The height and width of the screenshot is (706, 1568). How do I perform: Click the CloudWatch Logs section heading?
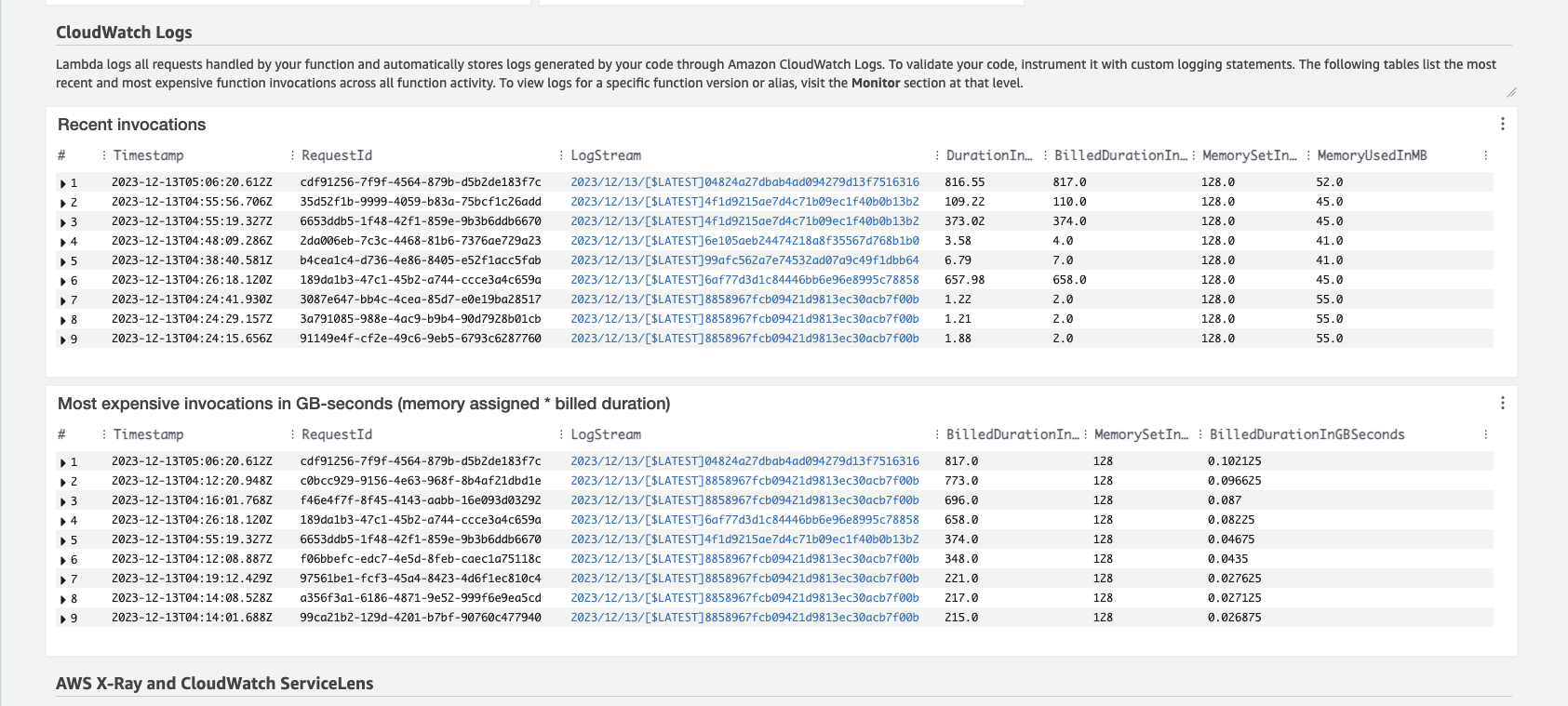click(x=124, y=33)
